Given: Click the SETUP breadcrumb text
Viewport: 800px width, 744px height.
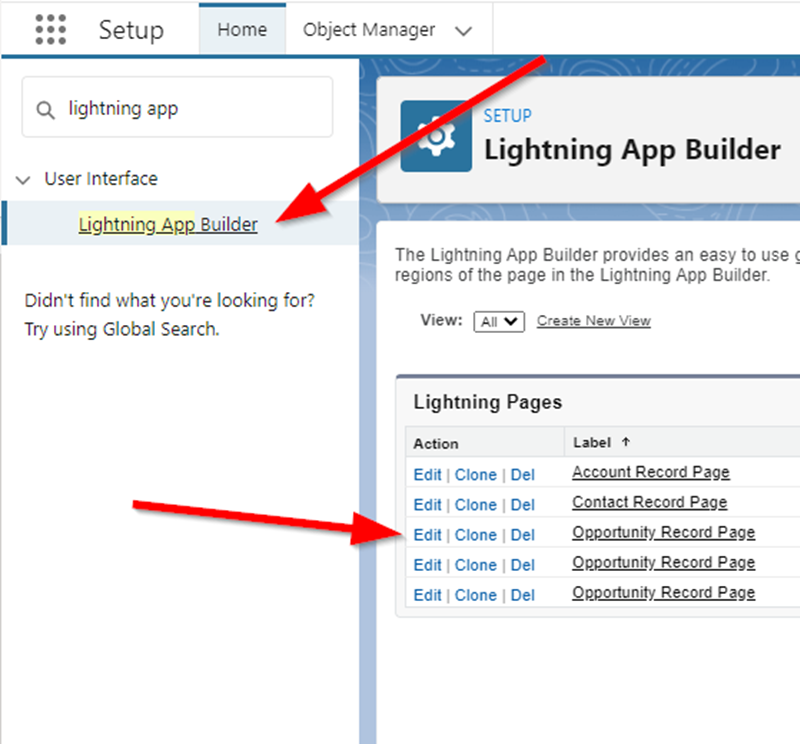Looking at the screenshot, I should [x=508, y=116].
